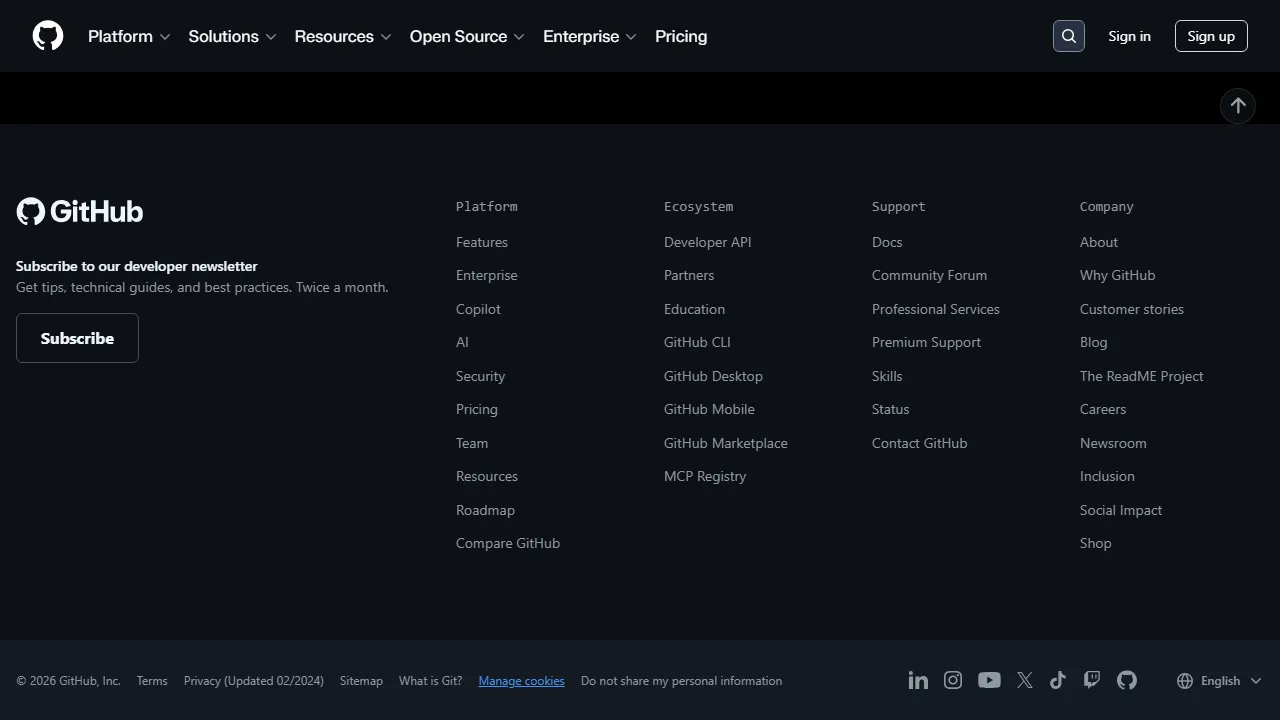Open the Social Impact link
The width and height of the screenshot is (1280, 720).
pyautogui.click(x=1121, y=510)
